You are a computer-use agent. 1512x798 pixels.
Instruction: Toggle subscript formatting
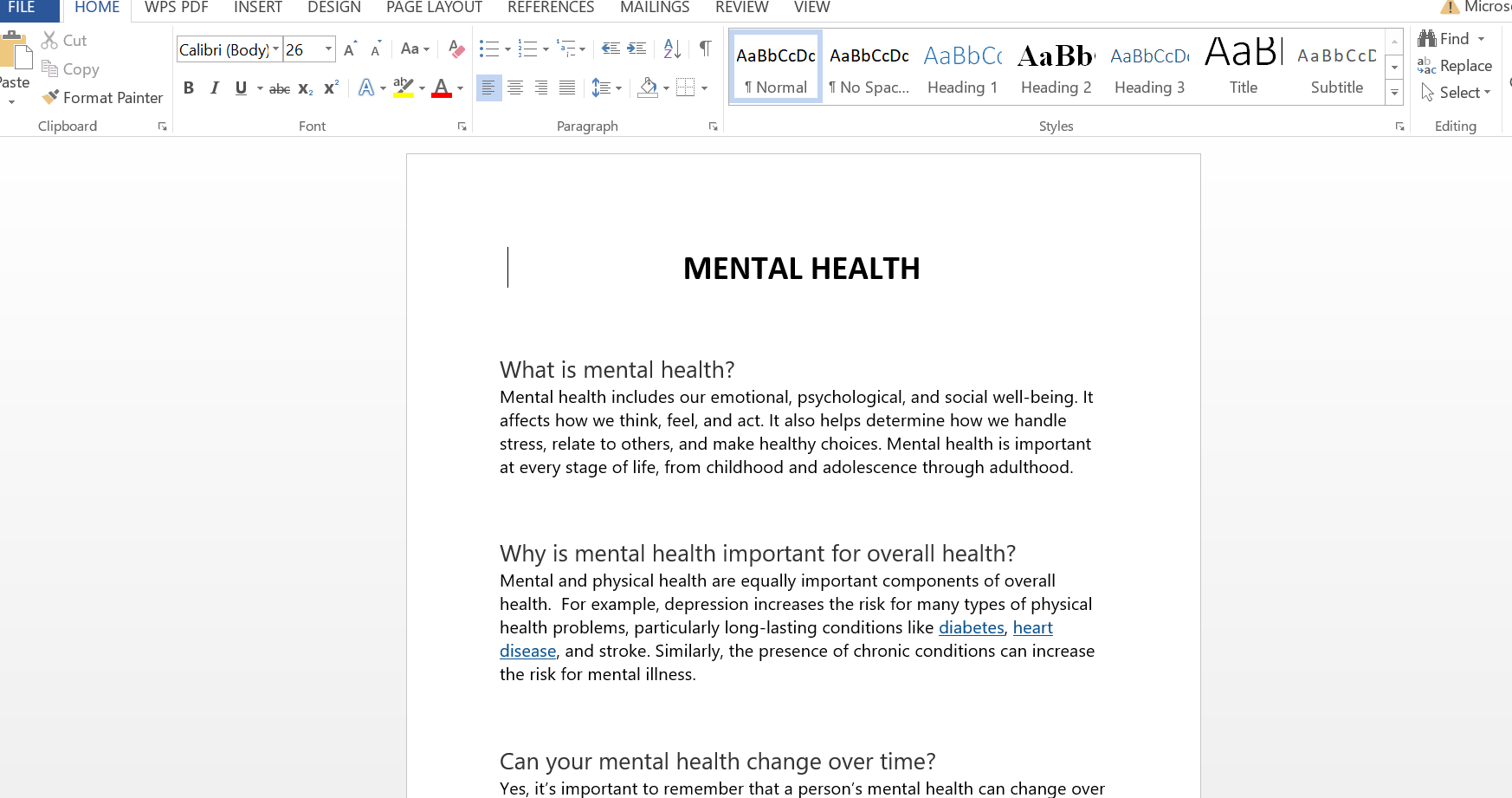pyautogui.click(x=305, y=88)
